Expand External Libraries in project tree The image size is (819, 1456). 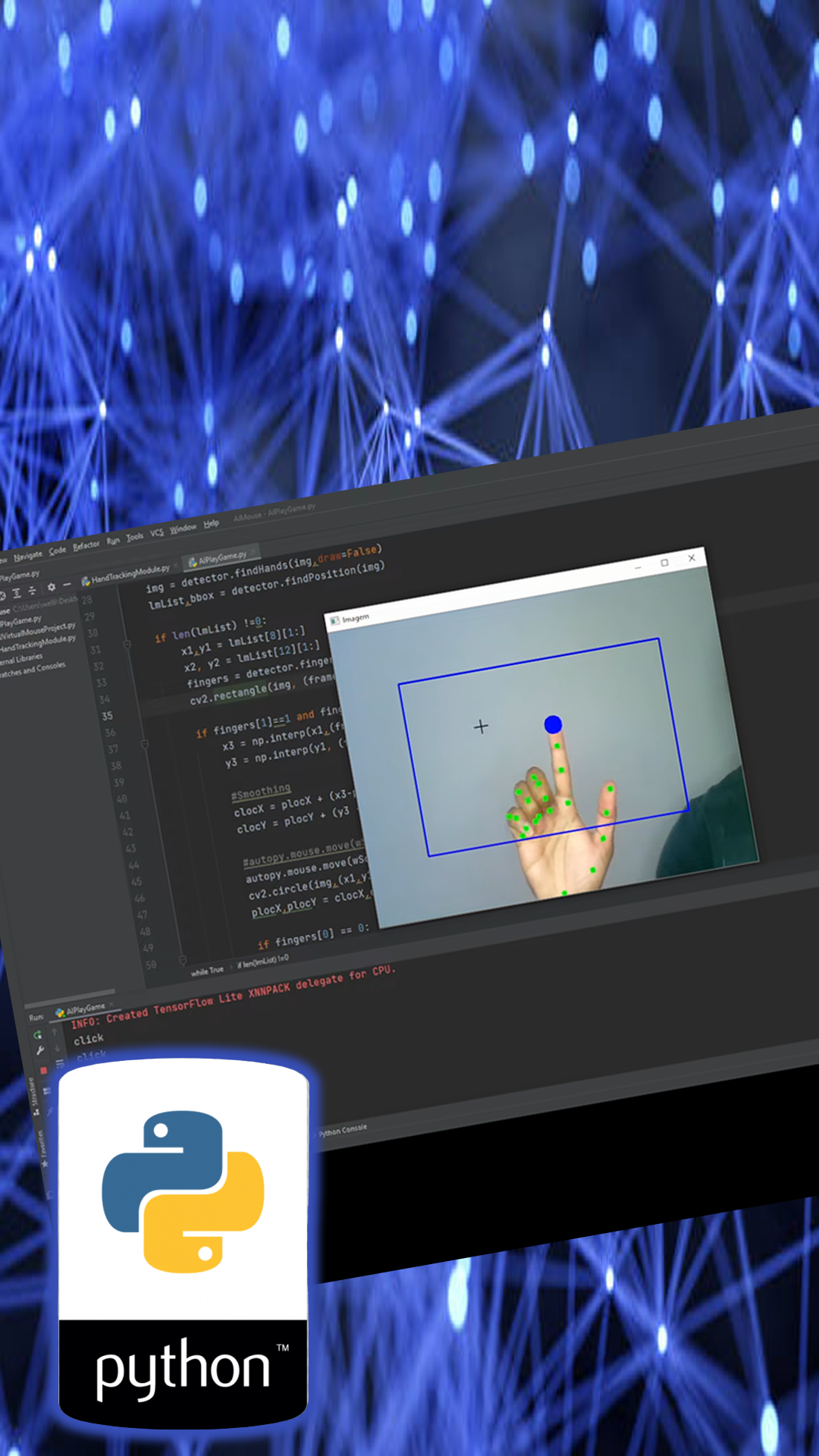coord(21,659)
